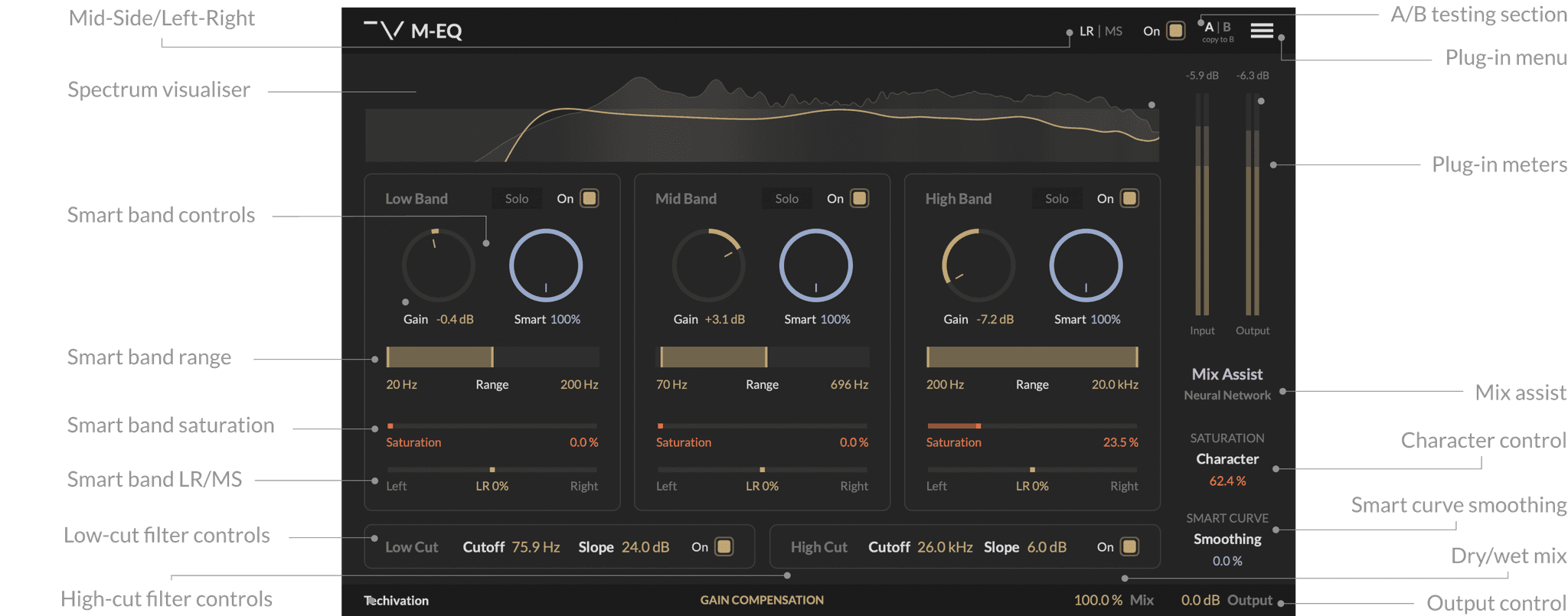Select preset slot A

pyautogui.click(x=1209, y=27)
